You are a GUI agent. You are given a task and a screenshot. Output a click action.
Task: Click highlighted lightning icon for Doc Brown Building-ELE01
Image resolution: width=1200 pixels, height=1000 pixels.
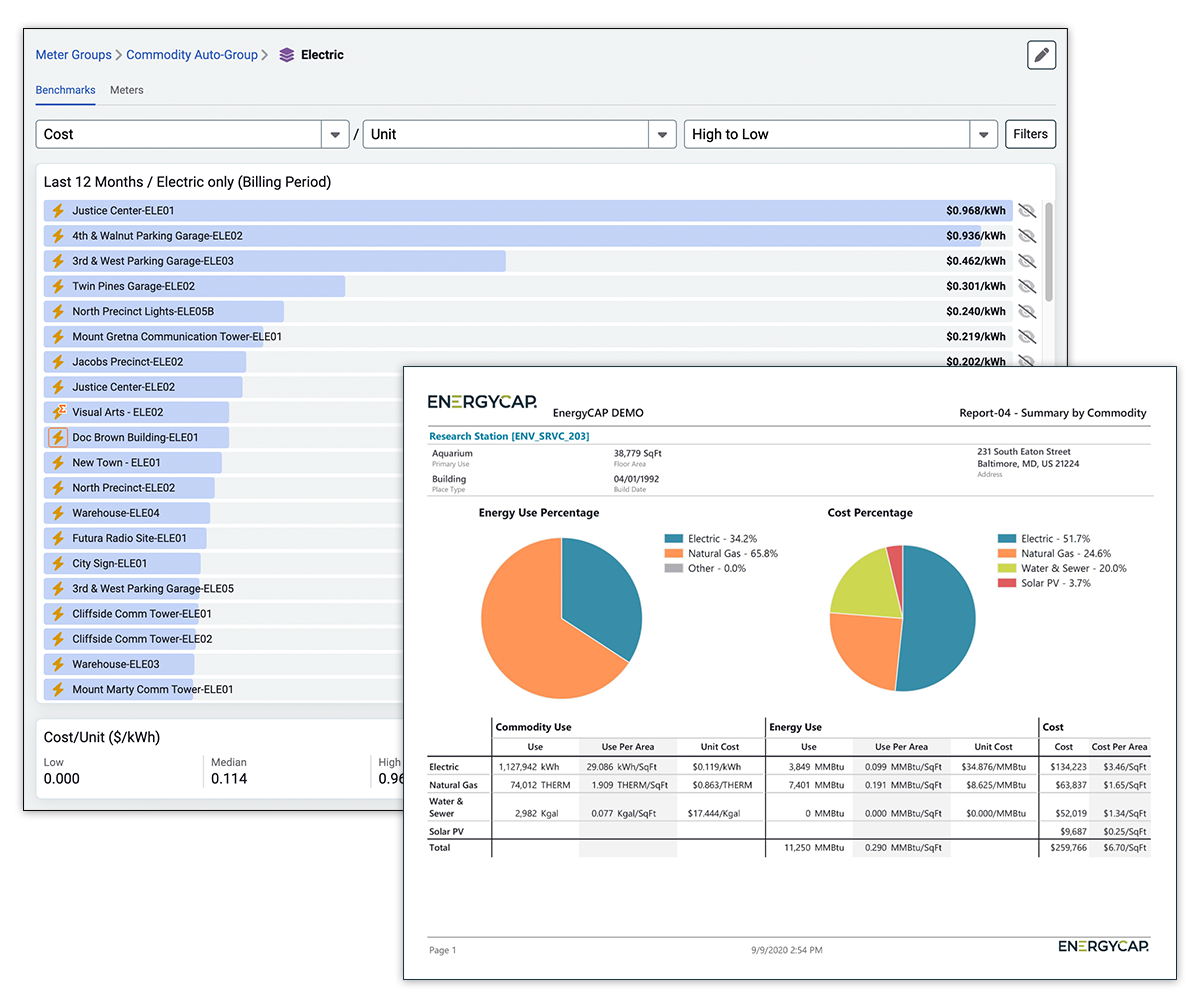58,437
